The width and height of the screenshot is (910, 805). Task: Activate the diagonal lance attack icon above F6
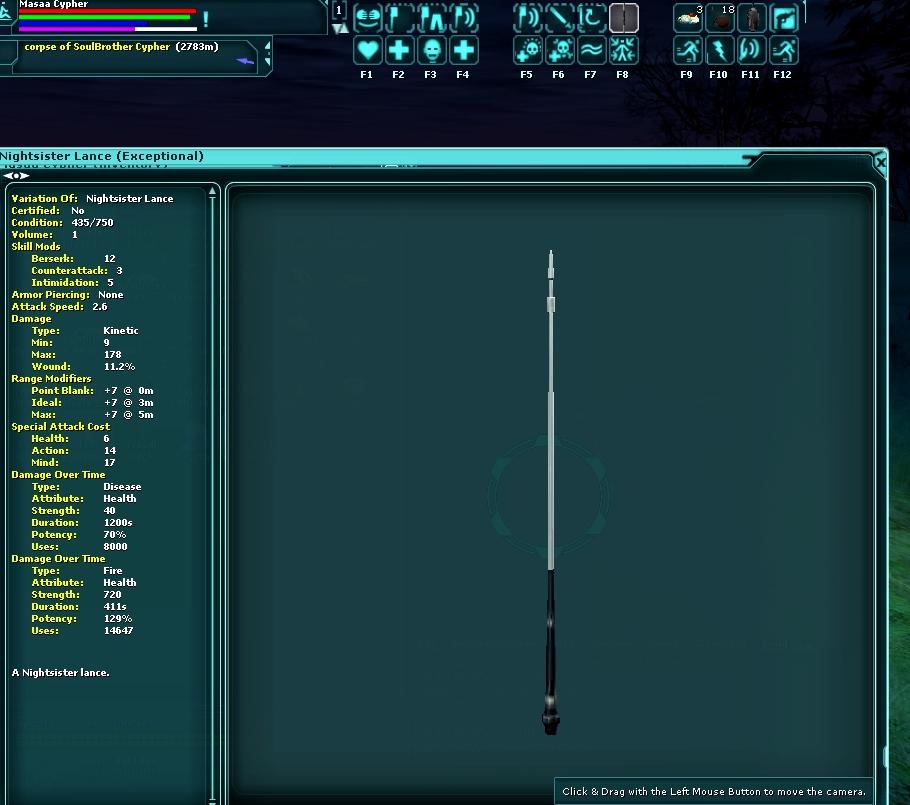tap(559, 18)
